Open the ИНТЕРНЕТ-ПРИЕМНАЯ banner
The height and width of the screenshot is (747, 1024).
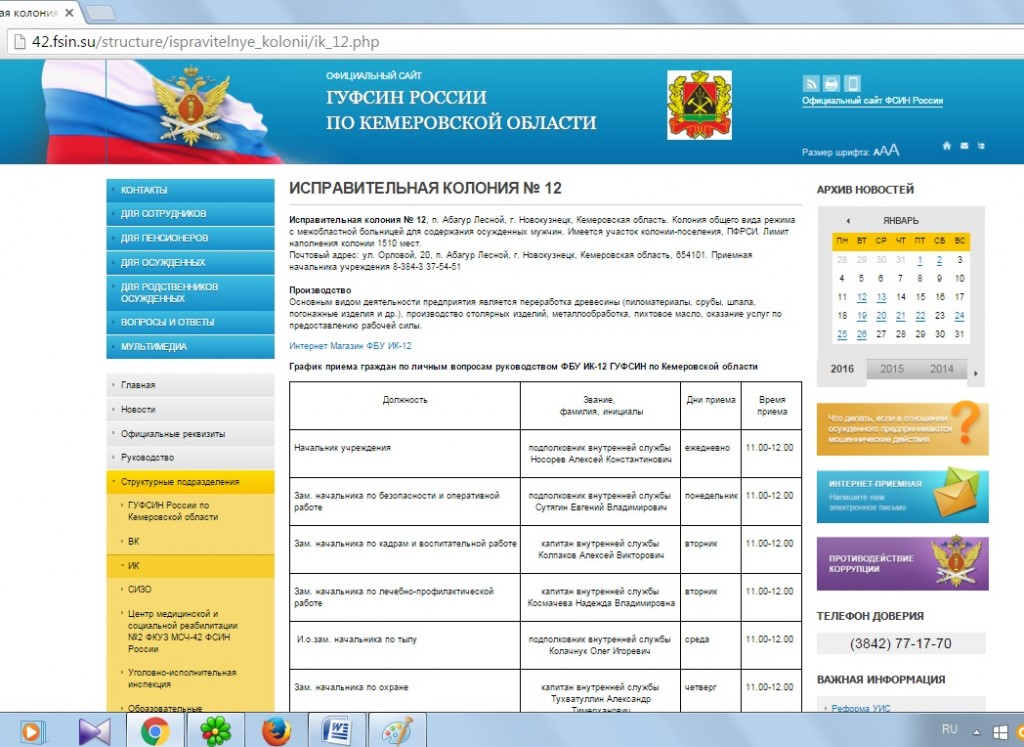pyautogui.click(x=903, y=496)
